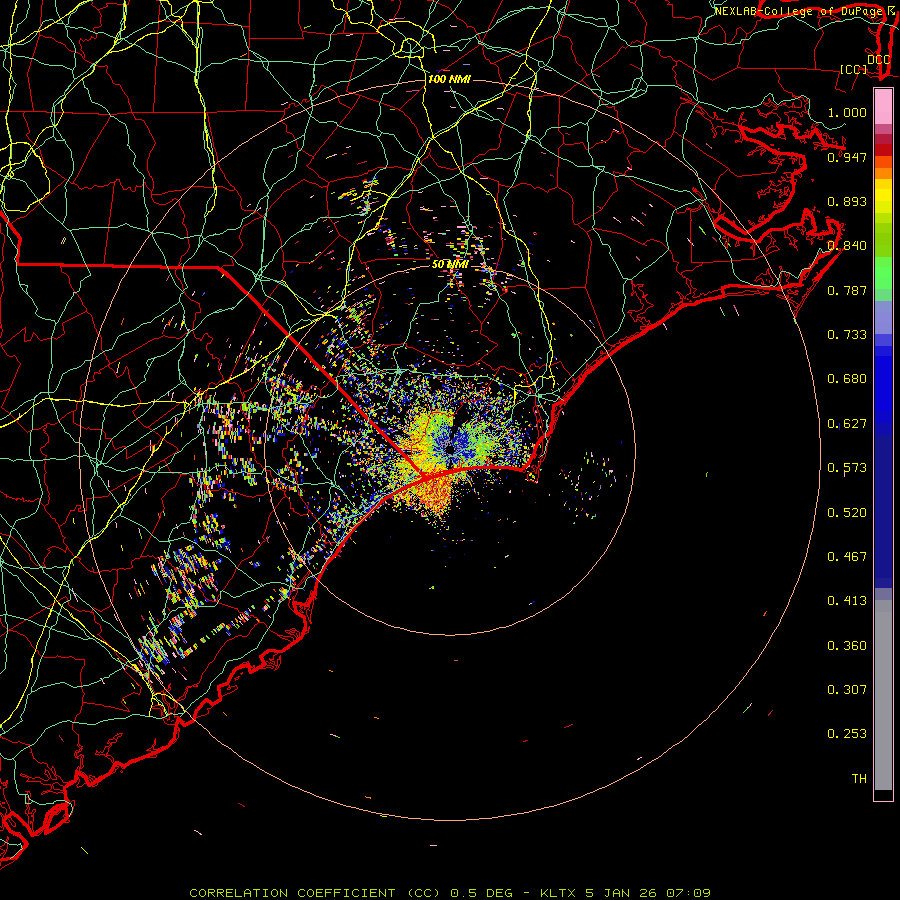Click the 0.947 legend value
Image resolution: width=900 pixels, height=900 pixels.
(x=847, y=157)
